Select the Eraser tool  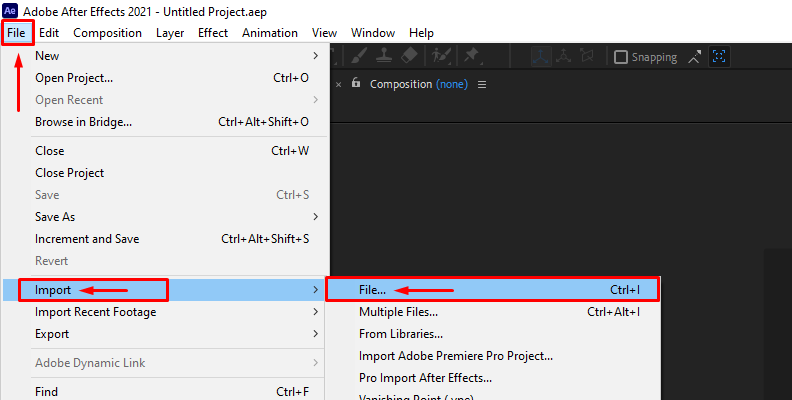pos(409,56)
